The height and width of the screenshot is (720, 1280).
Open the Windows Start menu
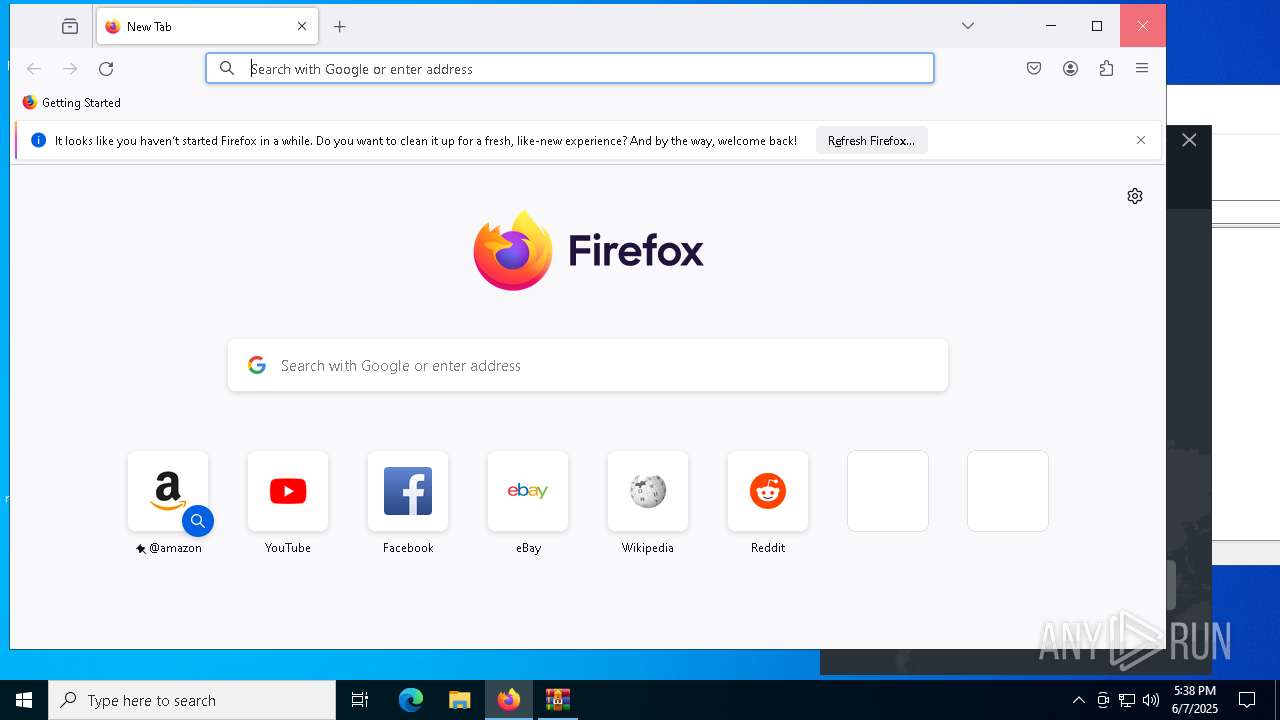24,700
